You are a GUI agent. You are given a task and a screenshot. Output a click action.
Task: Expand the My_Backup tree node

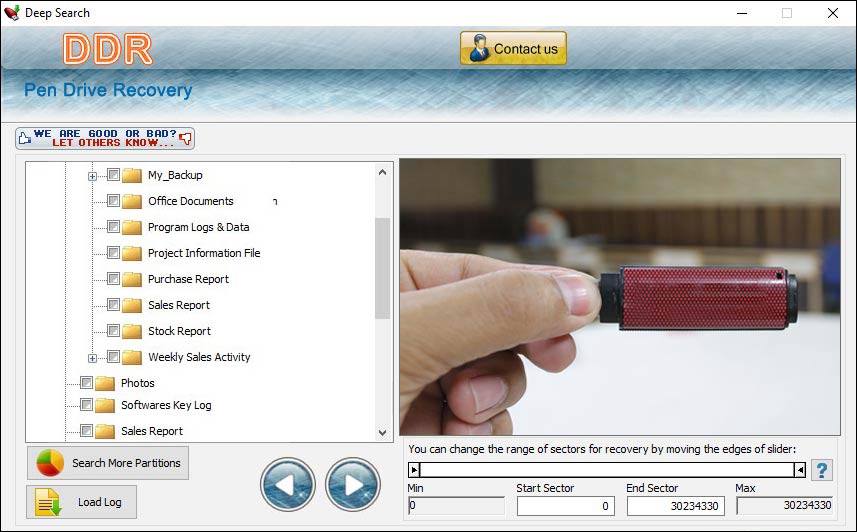click(92, 176)
